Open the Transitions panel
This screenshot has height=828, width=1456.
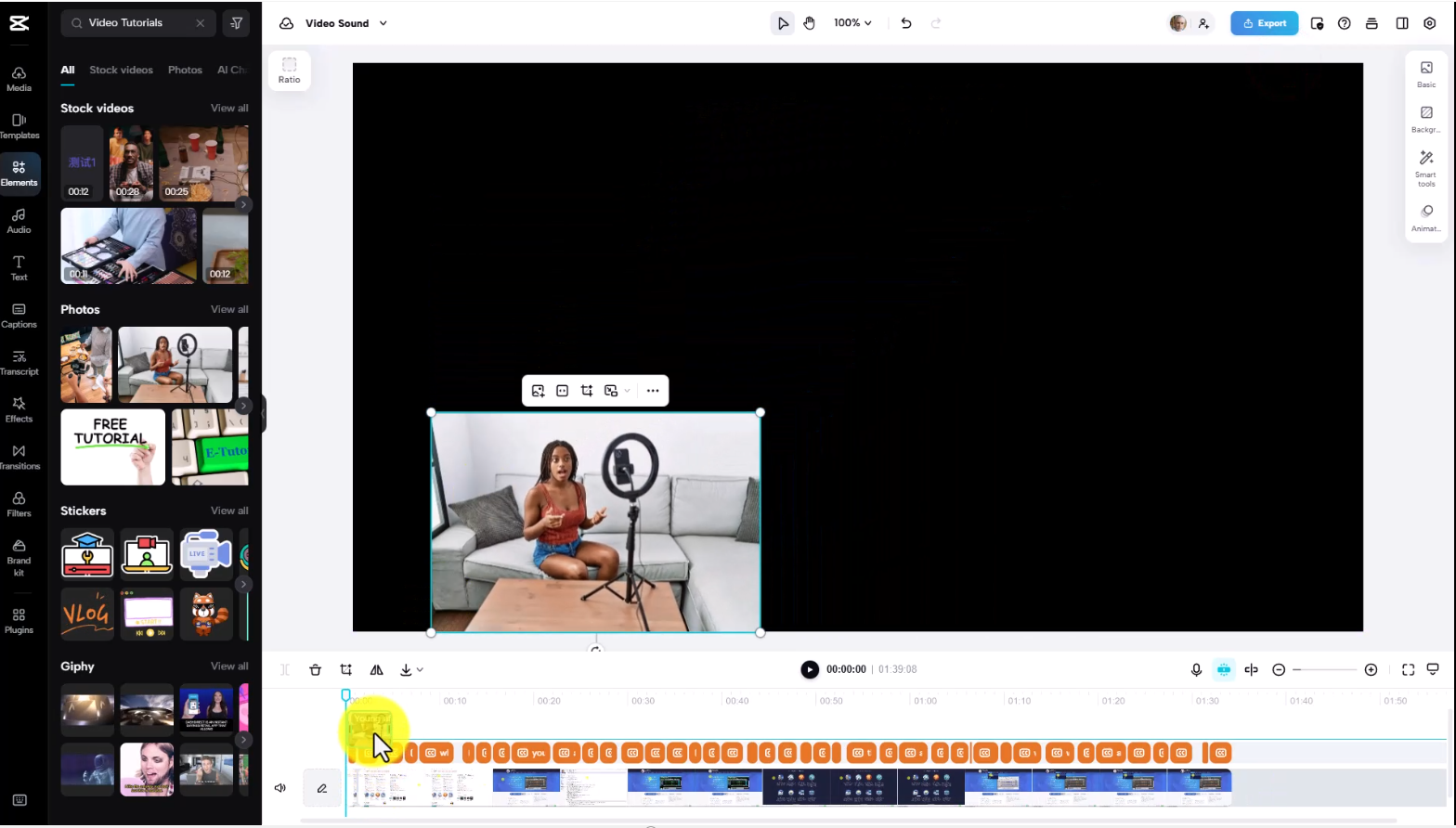(19, 458)
